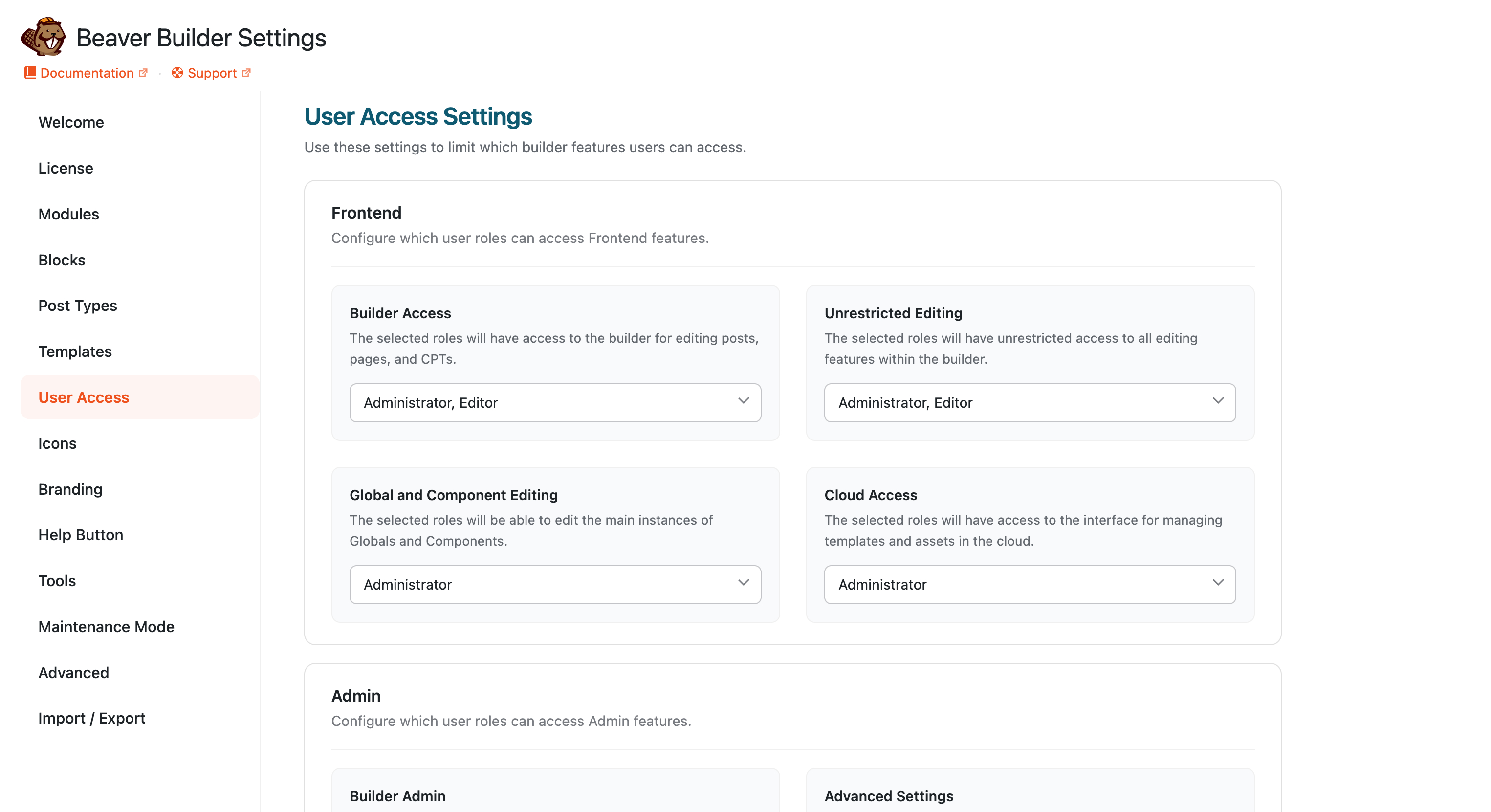The image size is (1491, 812).
Task: Open the Support link
Action: point(211,73)
